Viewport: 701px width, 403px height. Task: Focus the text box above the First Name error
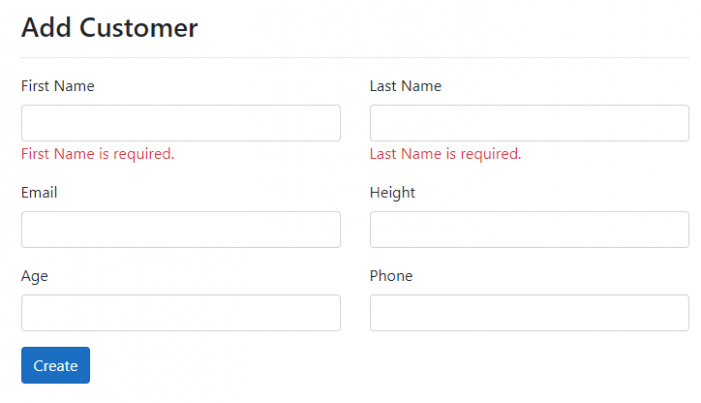coord(180,123)
